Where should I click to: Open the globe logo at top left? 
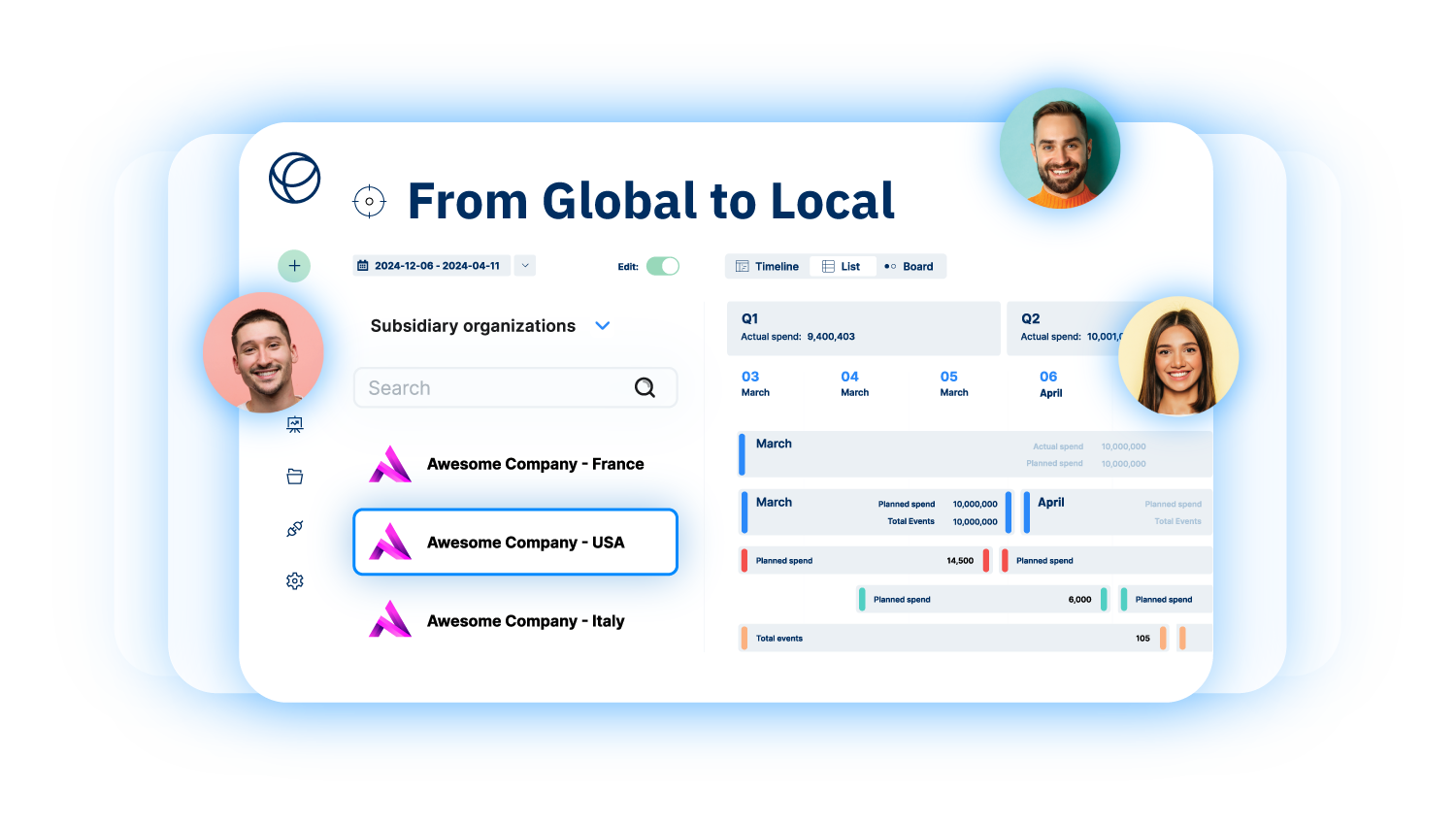(295, 178)
